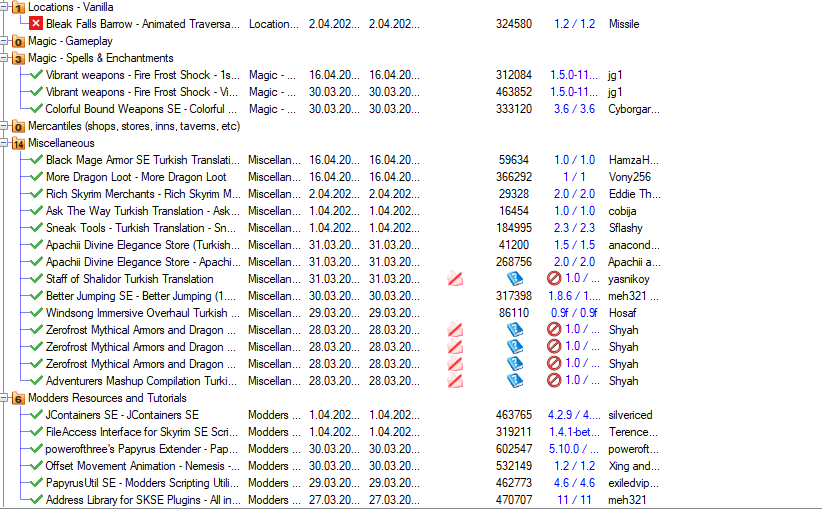The width and height of the screenshot is (822, 509).
Task: Toggle Better Jumping SE checkmark
Action: point(36,296)
